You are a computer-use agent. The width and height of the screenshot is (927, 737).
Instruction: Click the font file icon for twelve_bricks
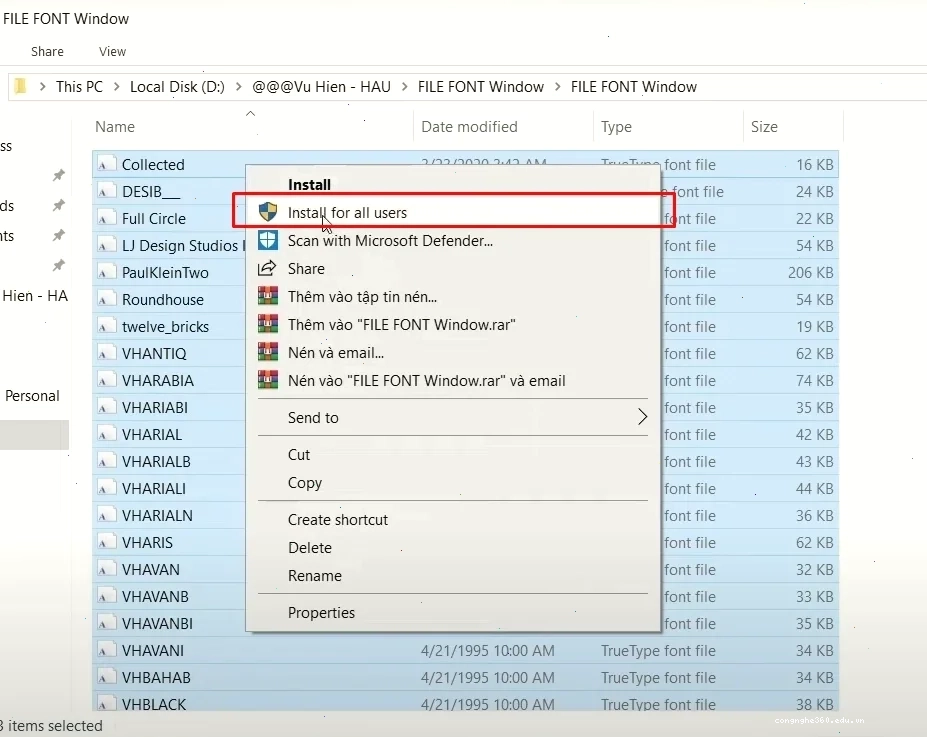click(x=106, y=326)
